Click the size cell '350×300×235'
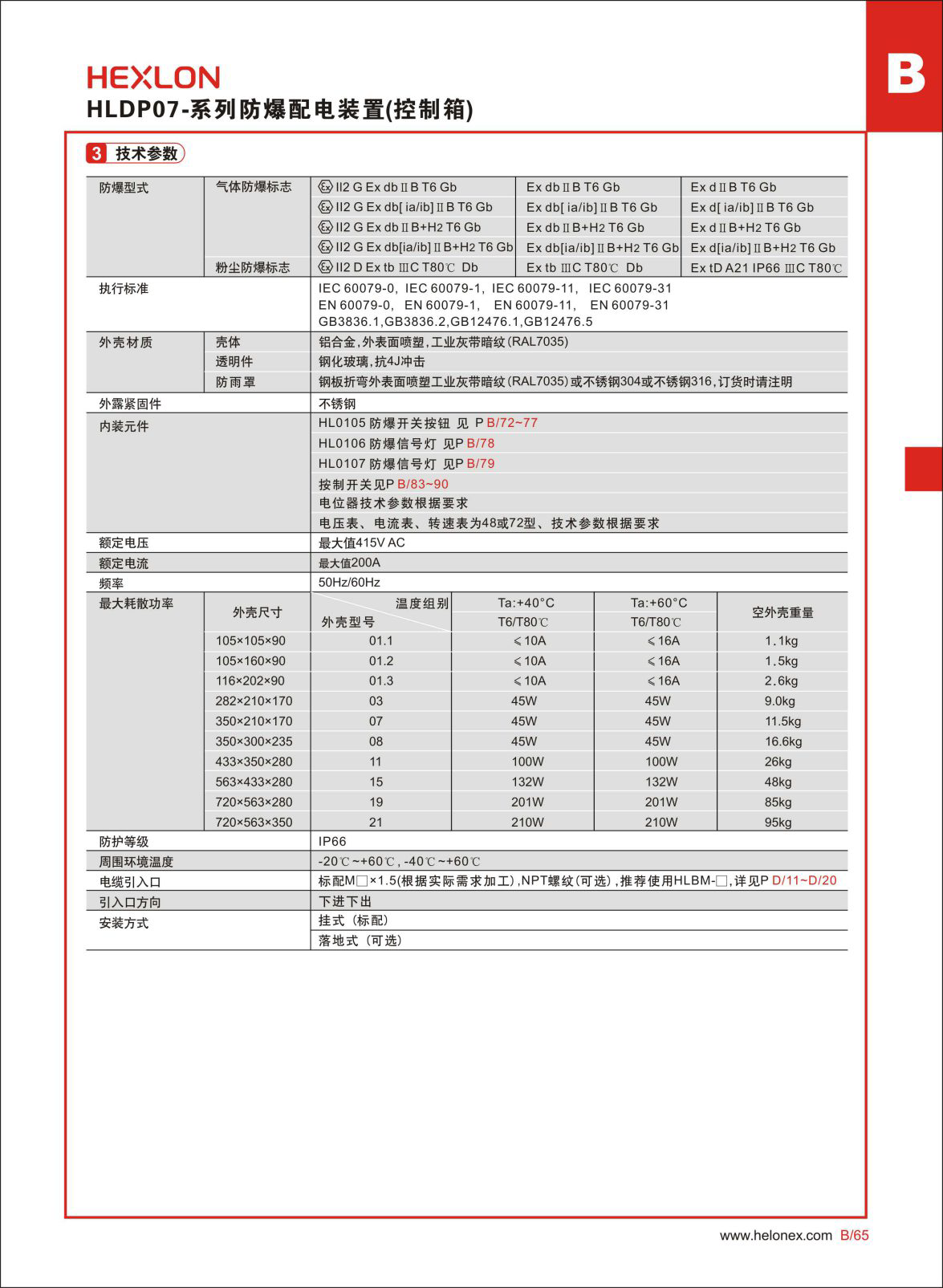This screenshot has height=1288, width=943. (254, 742)
